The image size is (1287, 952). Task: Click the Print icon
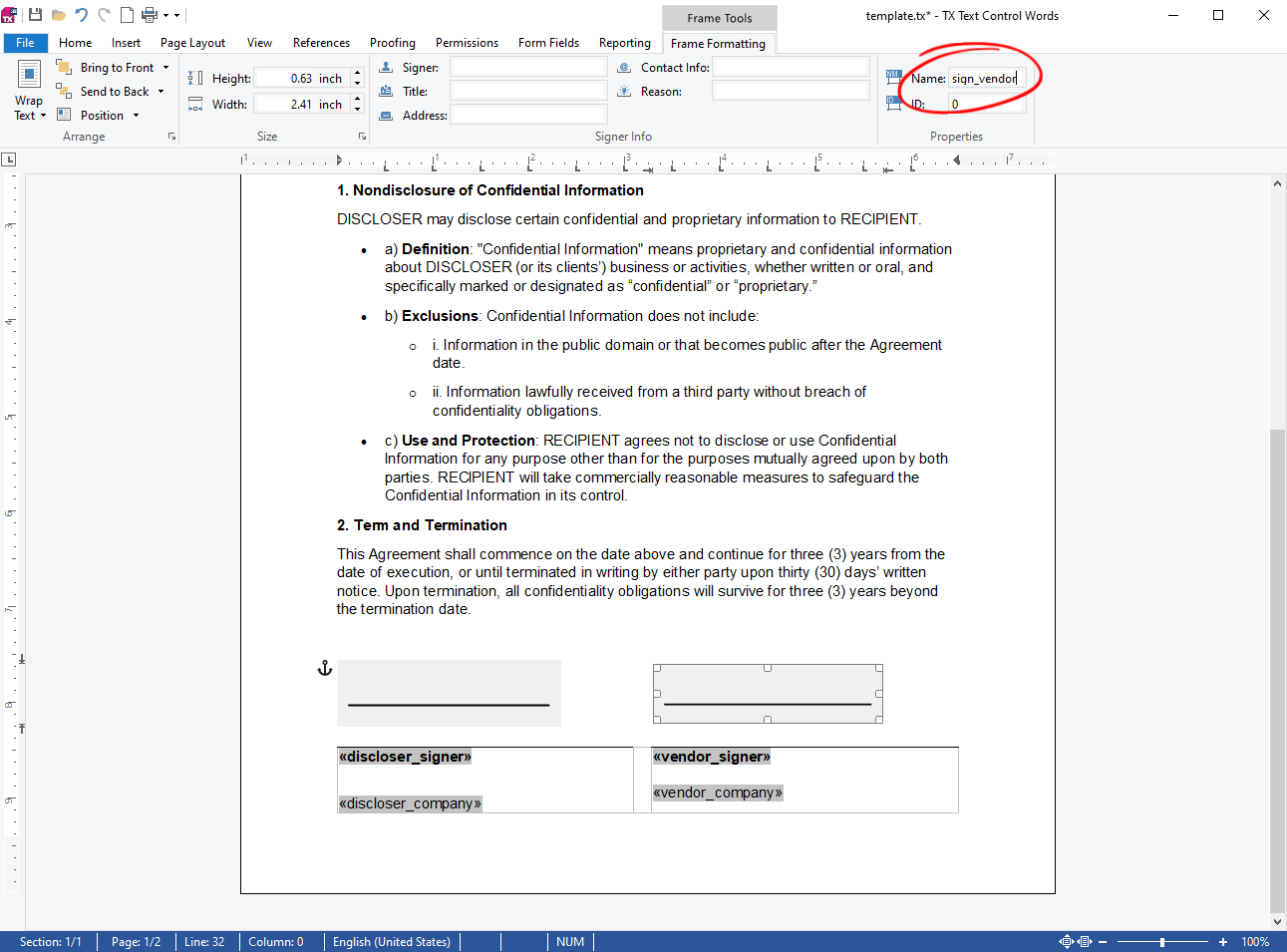click(150, 15)
